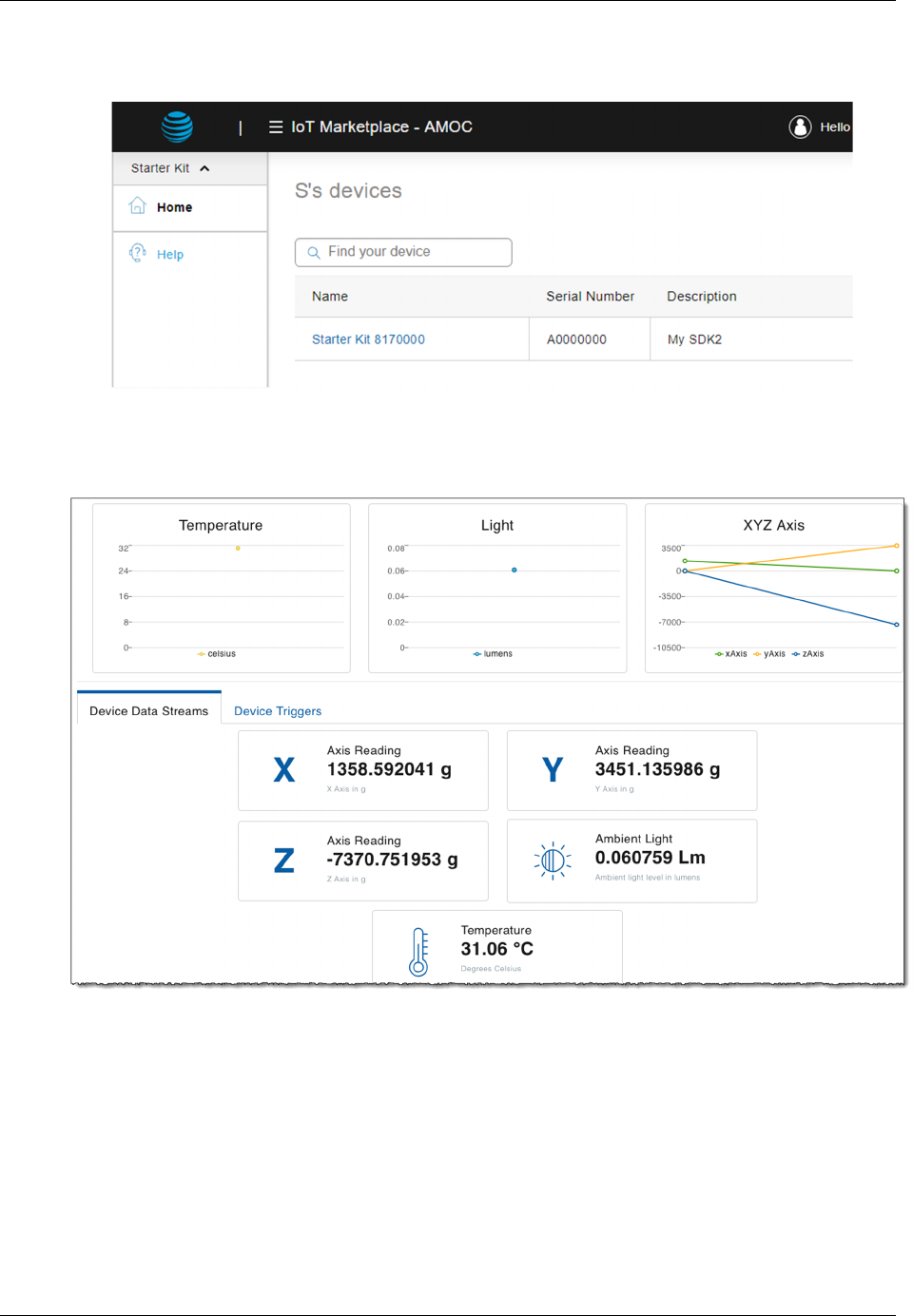Open the hamburger menu icon
This screenshot has height=1316, width=913.
click(x=276, y=126)
